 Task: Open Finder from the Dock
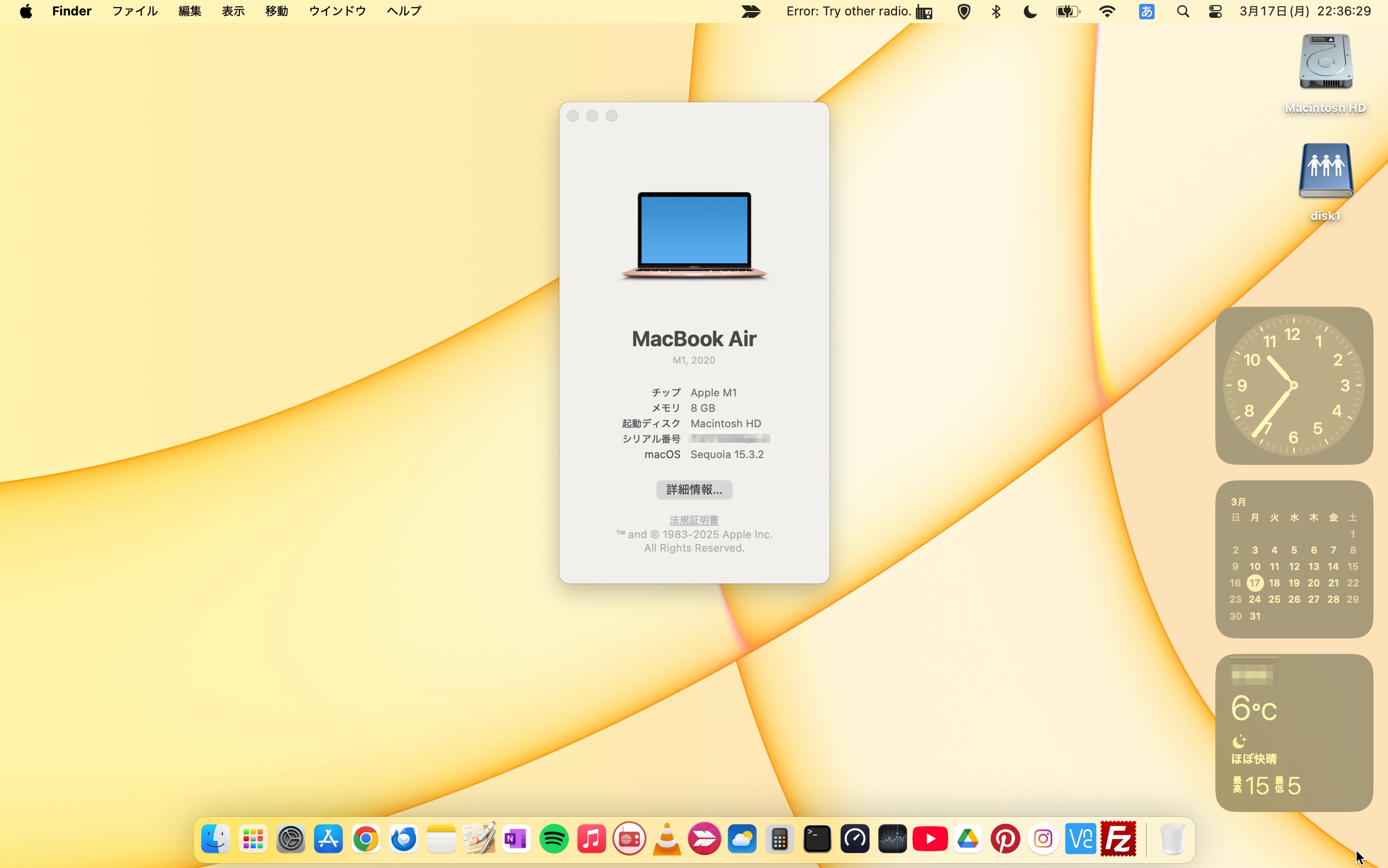click(215, 839)
